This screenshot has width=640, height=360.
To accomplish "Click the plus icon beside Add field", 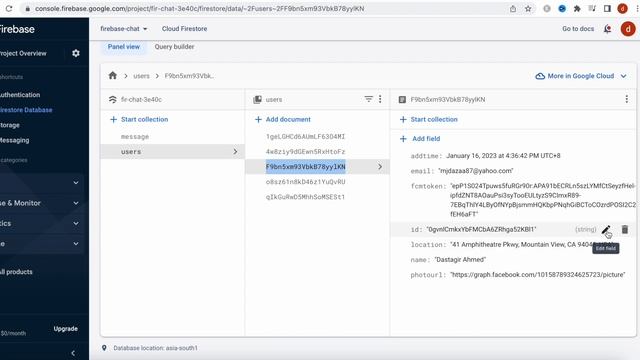I will (x=403, y=139).
